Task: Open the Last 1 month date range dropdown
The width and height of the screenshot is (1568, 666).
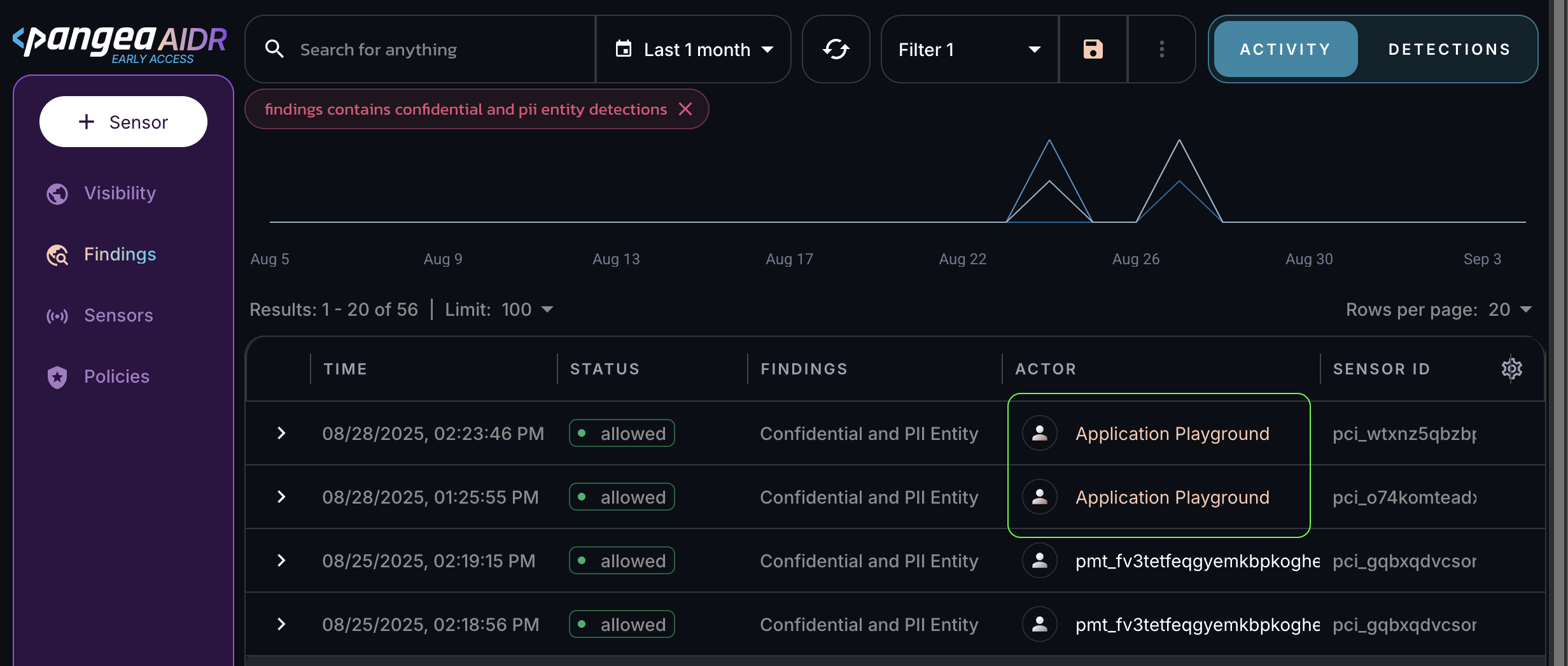Action: point(694,49)
